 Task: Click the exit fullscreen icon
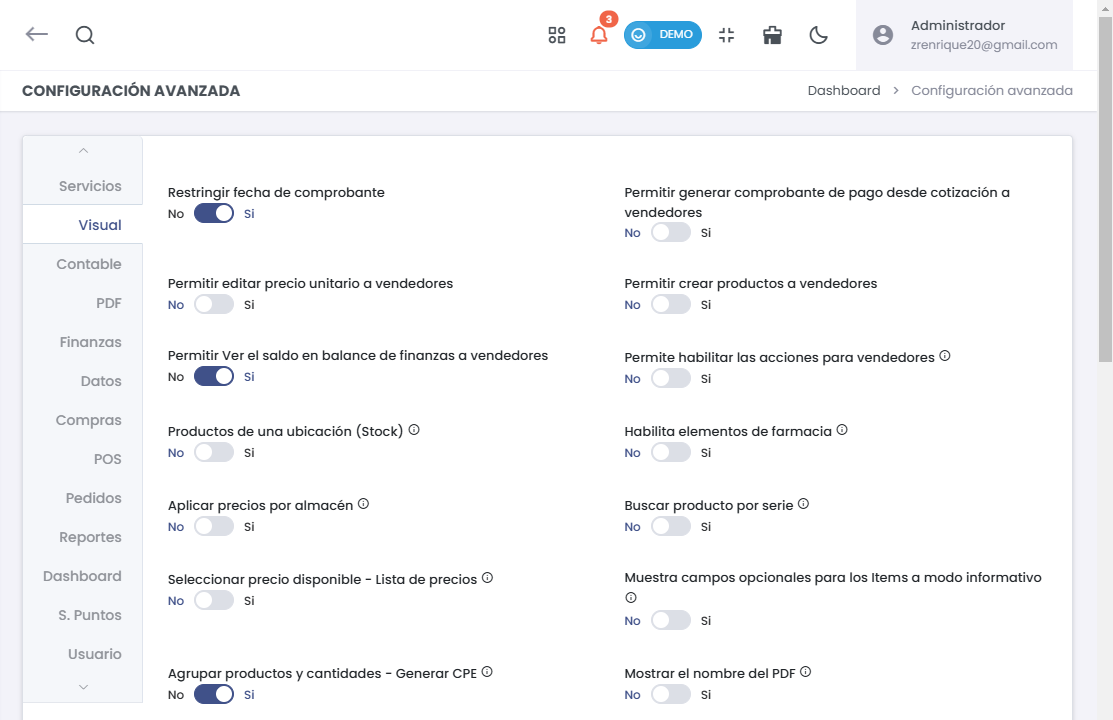tap(727, 35)
